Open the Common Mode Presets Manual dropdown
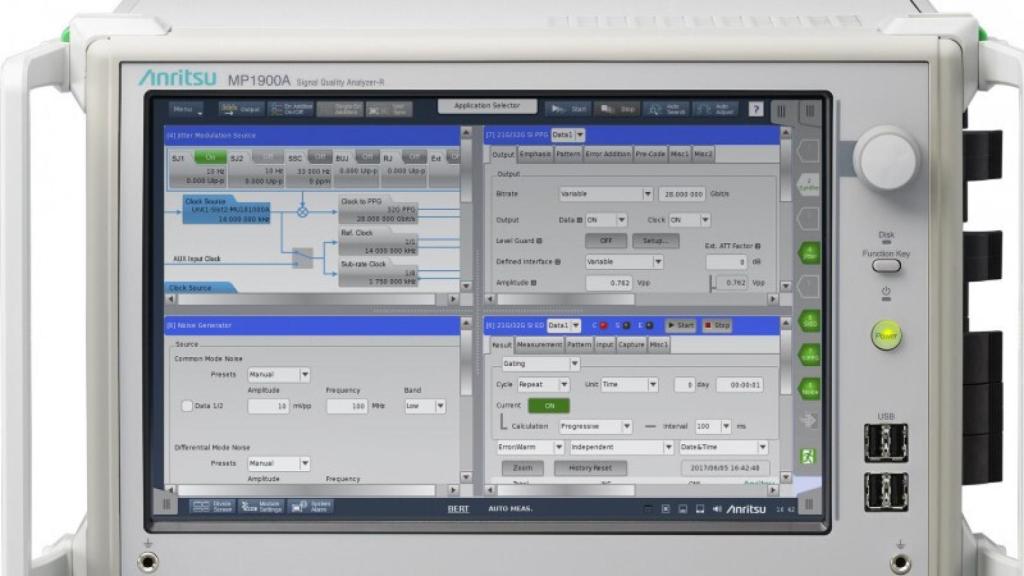Viewport: 1024px width, 576px height. click(278, 375)
